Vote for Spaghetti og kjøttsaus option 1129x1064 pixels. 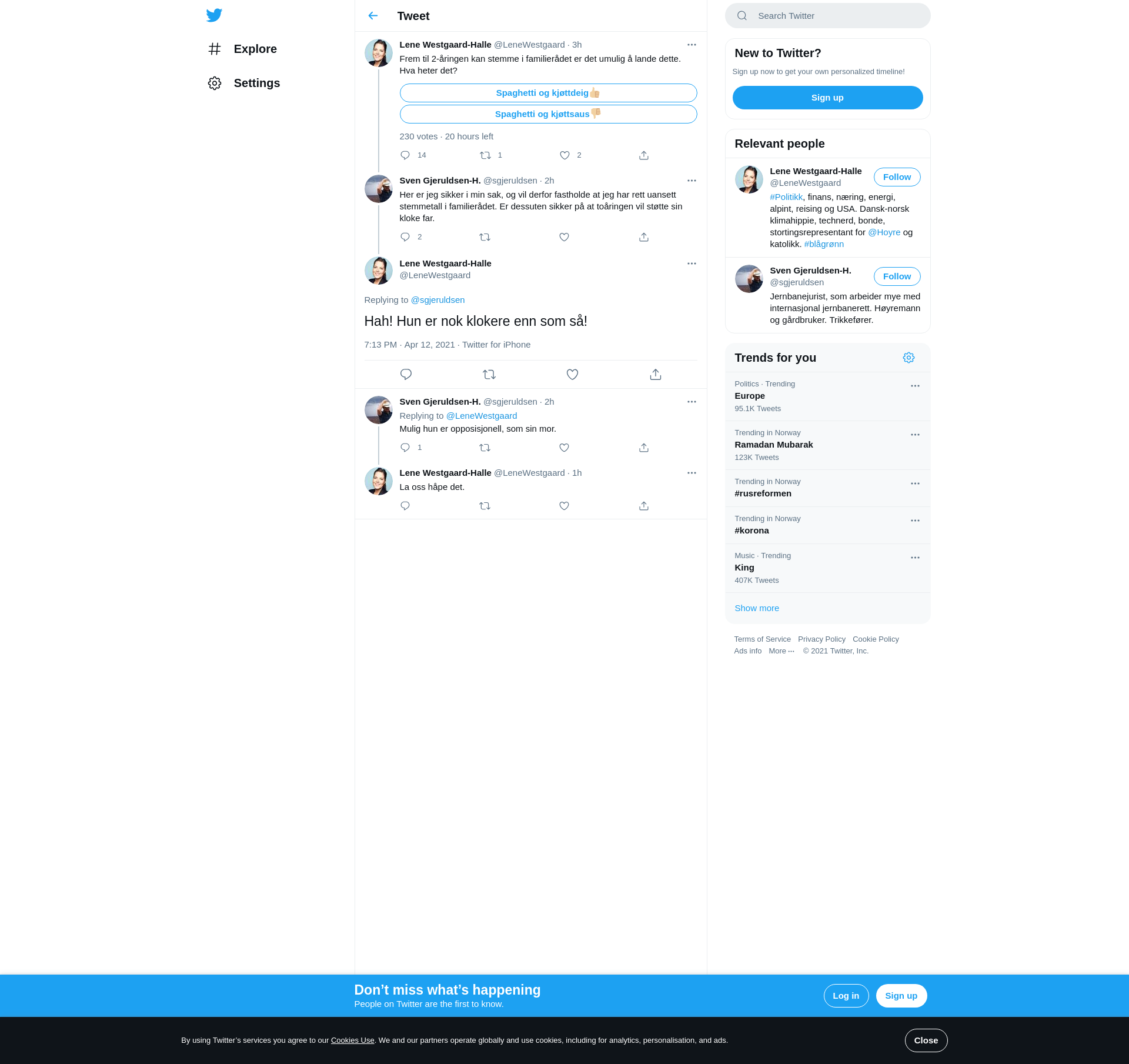(548, 114)
